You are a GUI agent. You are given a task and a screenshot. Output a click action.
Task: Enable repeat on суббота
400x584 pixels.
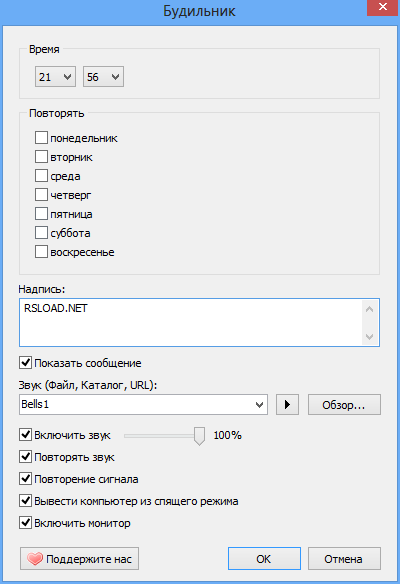[41, 232]
